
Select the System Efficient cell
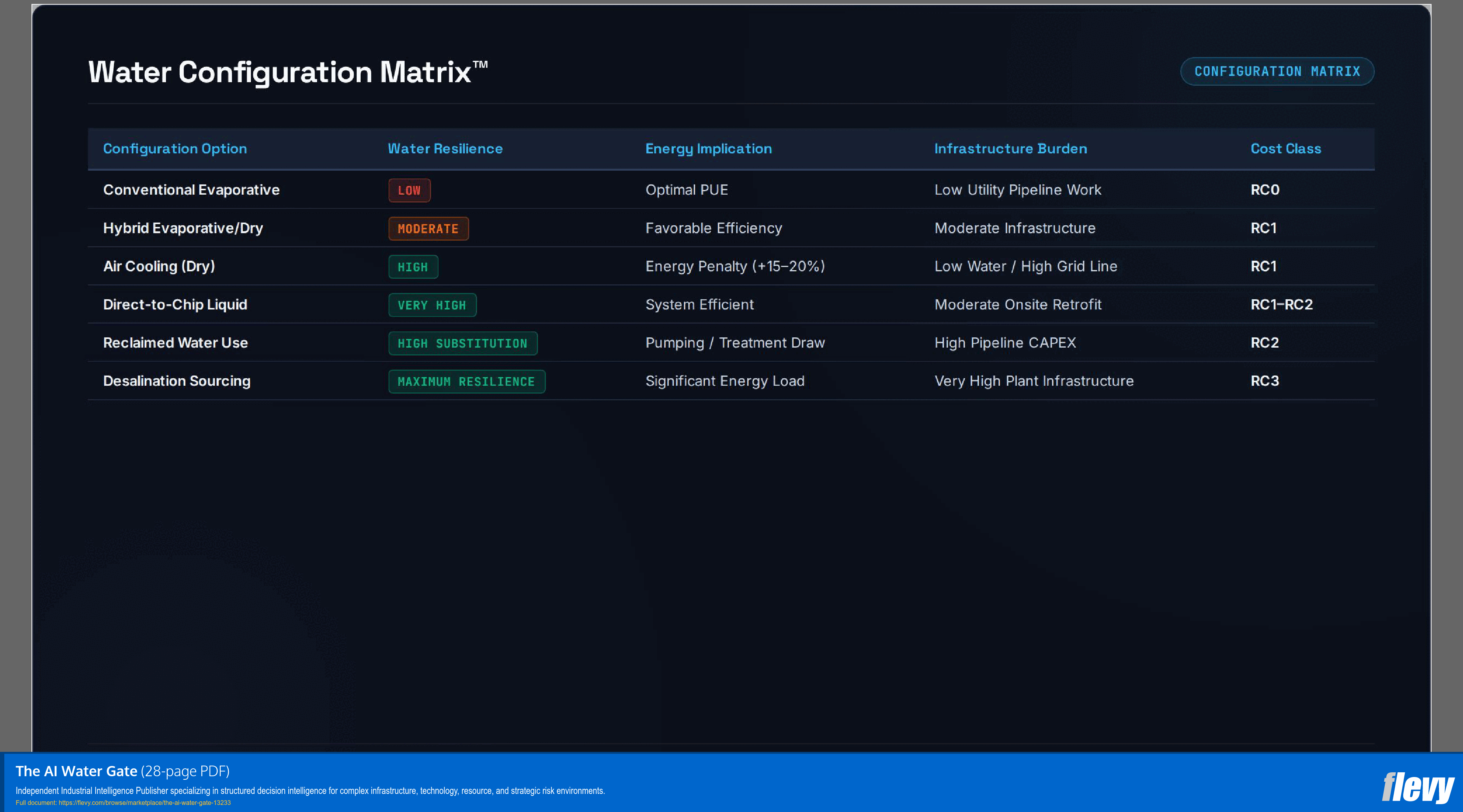[700, 305]
